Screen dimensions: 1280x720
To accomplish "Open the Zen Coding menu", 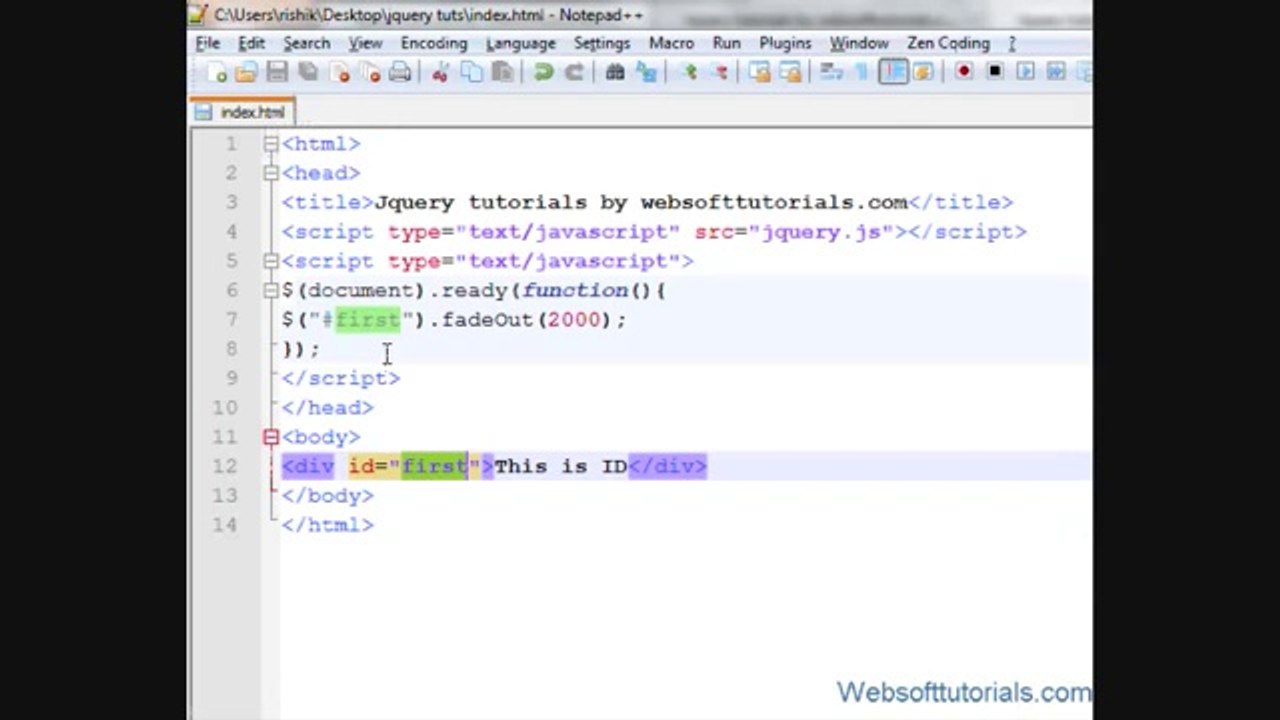I will (x=948, y=43).
